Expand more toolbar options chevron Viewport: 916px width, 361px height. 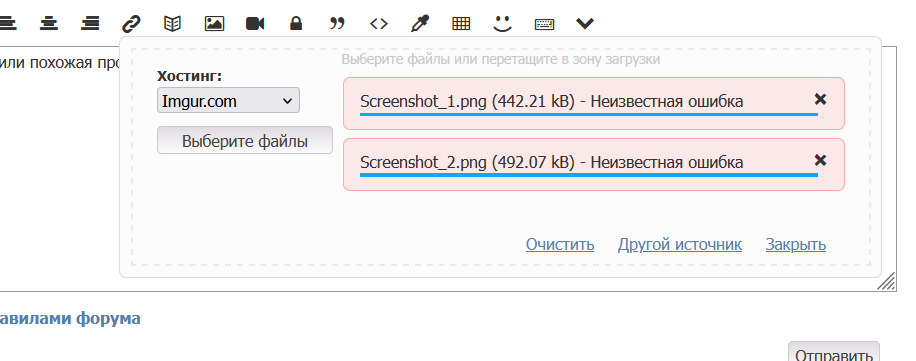coord(585,23)
